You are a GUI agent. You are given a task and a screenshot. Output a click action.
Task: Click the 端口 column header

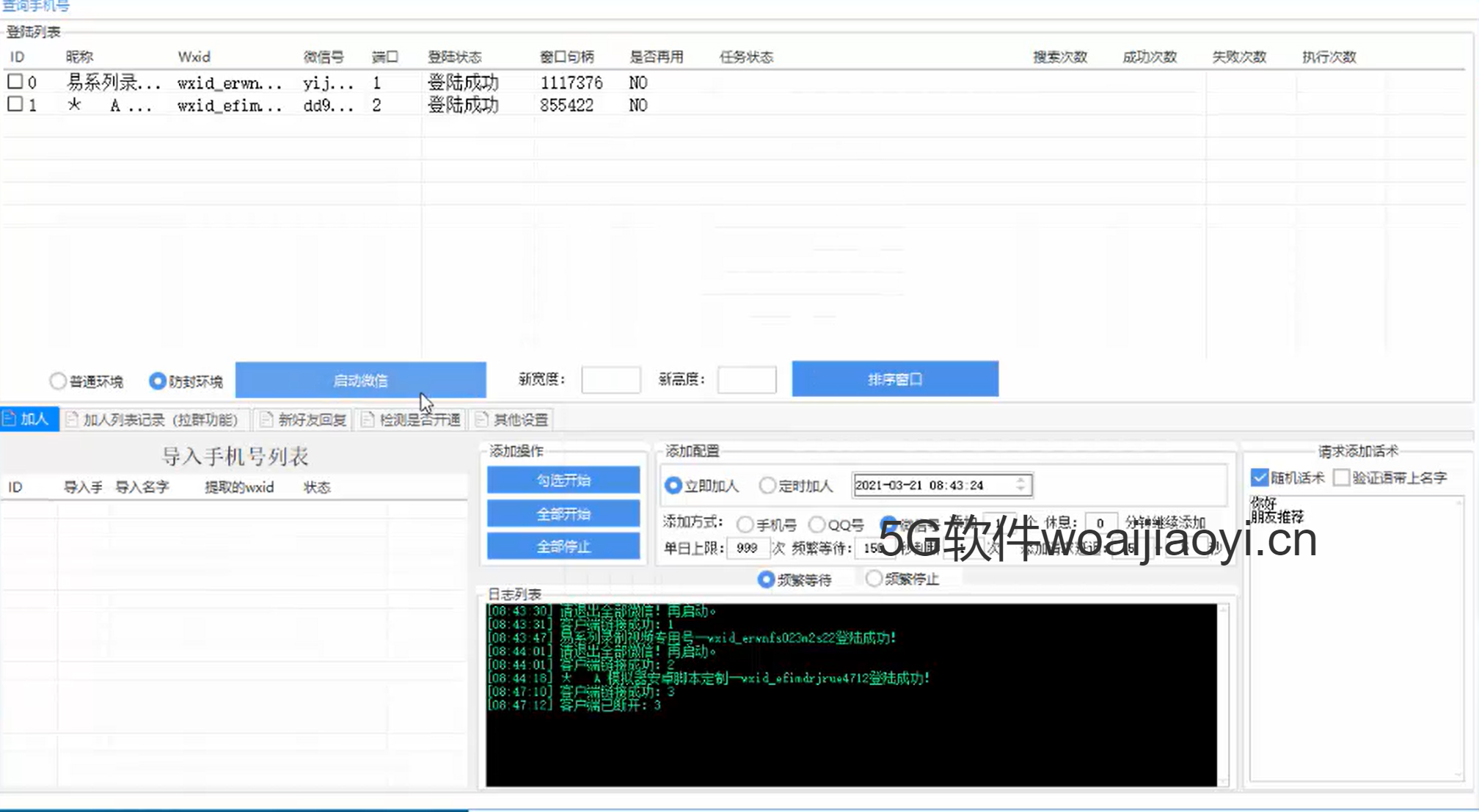point(384,56)
